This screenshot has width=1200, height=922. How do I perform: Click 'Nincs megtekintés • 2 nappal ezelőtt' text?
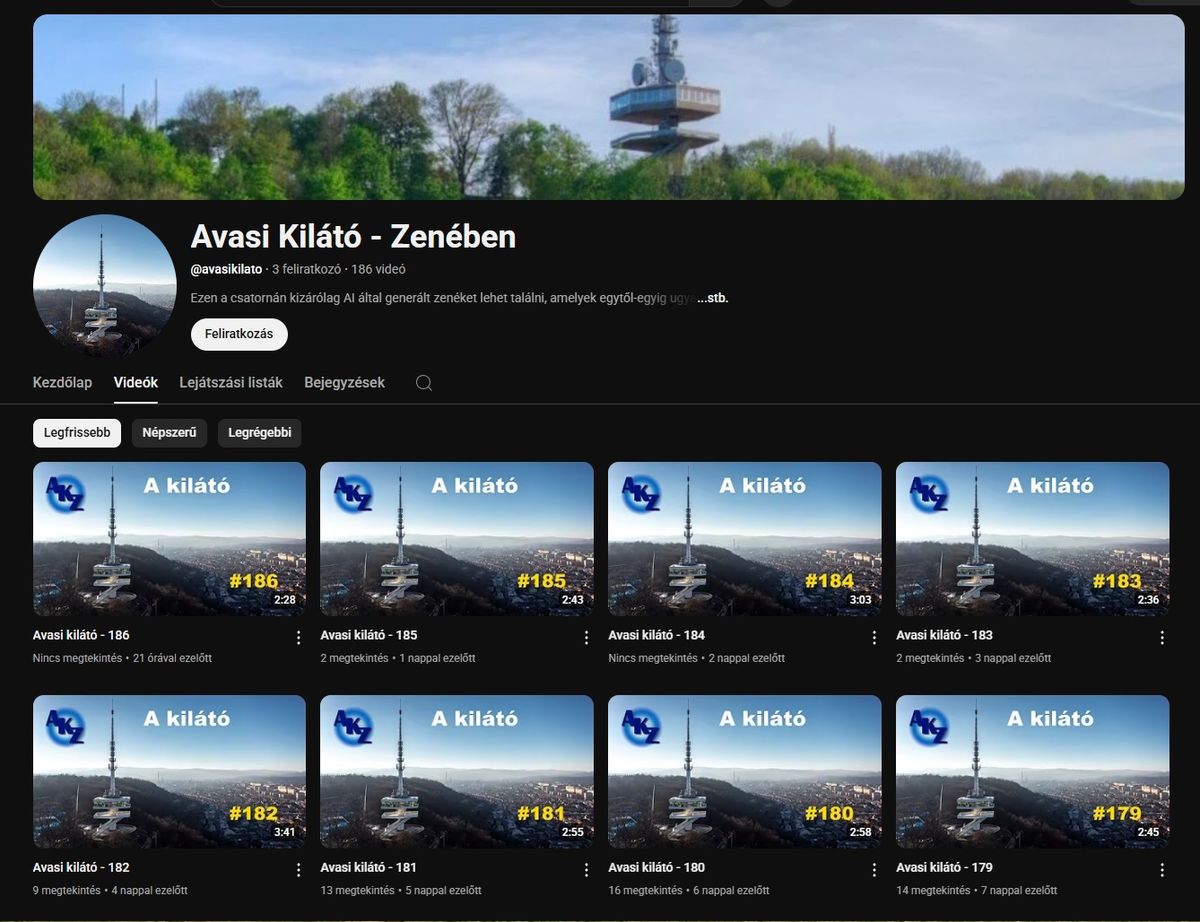[x=697, y=658]
